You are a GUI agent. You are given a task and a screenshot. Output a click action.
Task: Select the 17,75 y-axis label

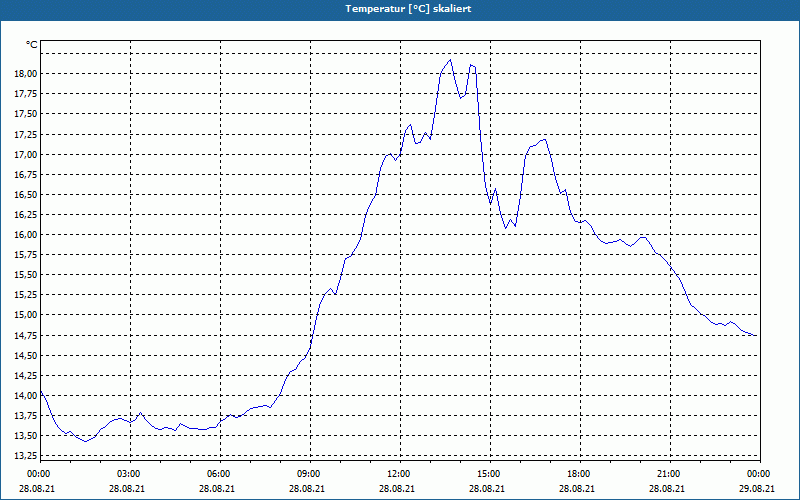click(24, 94)
